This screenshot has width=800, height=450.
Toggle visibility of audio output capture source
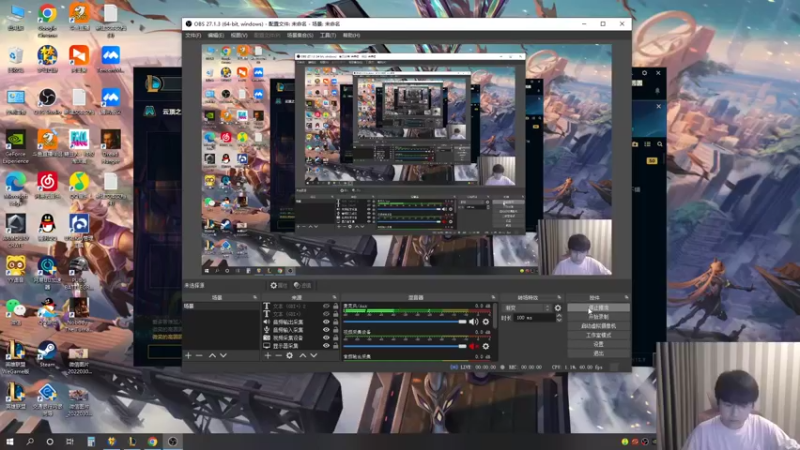click(x=326, y=322)
